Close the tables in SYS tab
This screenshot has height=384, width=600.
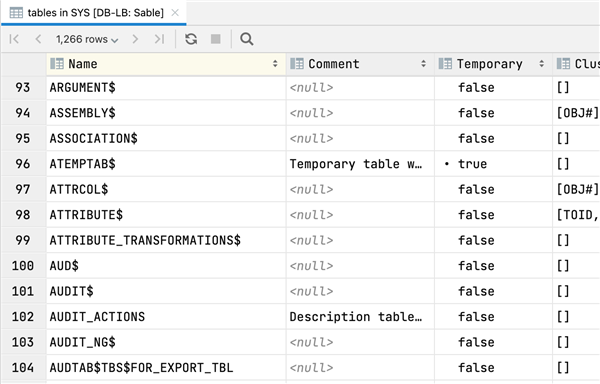(175, 13)
